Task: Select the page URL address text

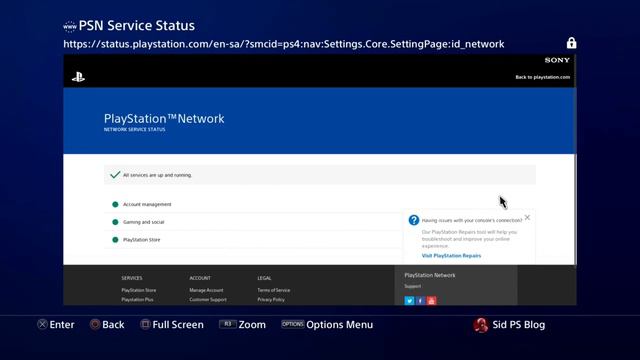Action: point(284,44)
